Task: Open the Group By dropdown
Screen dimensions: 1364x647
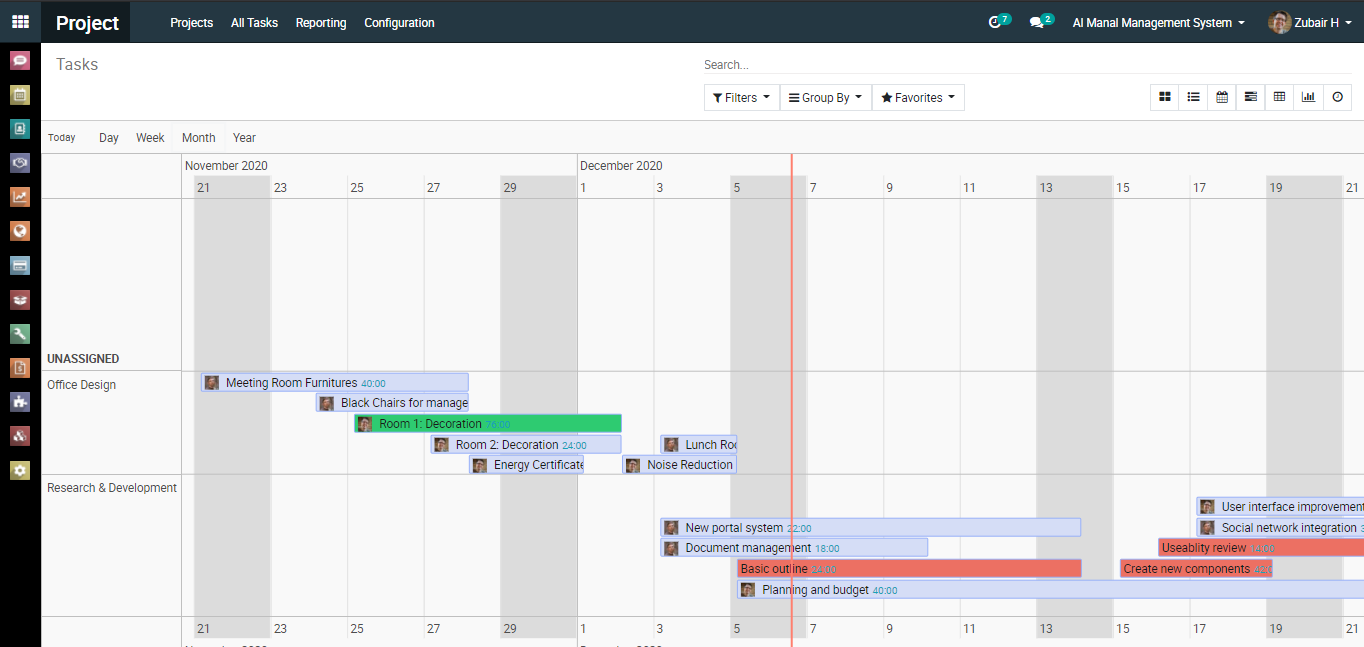Action: coord(825,97)
